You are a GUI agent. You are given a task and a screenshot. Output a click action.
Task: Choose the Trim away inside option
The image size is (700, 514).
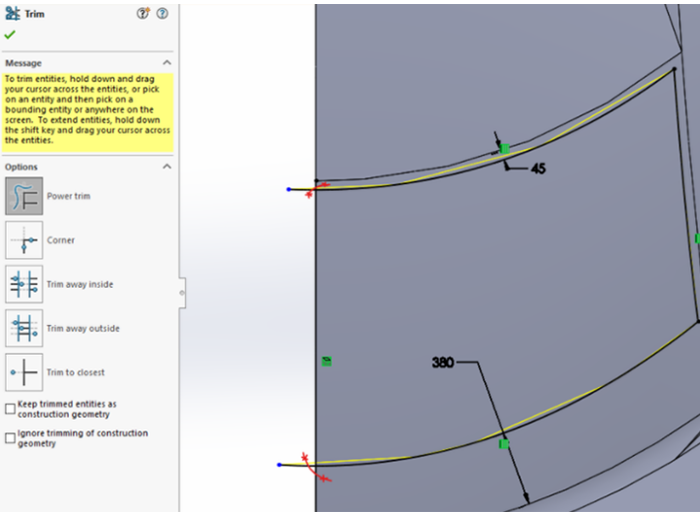tap(24, 284)
